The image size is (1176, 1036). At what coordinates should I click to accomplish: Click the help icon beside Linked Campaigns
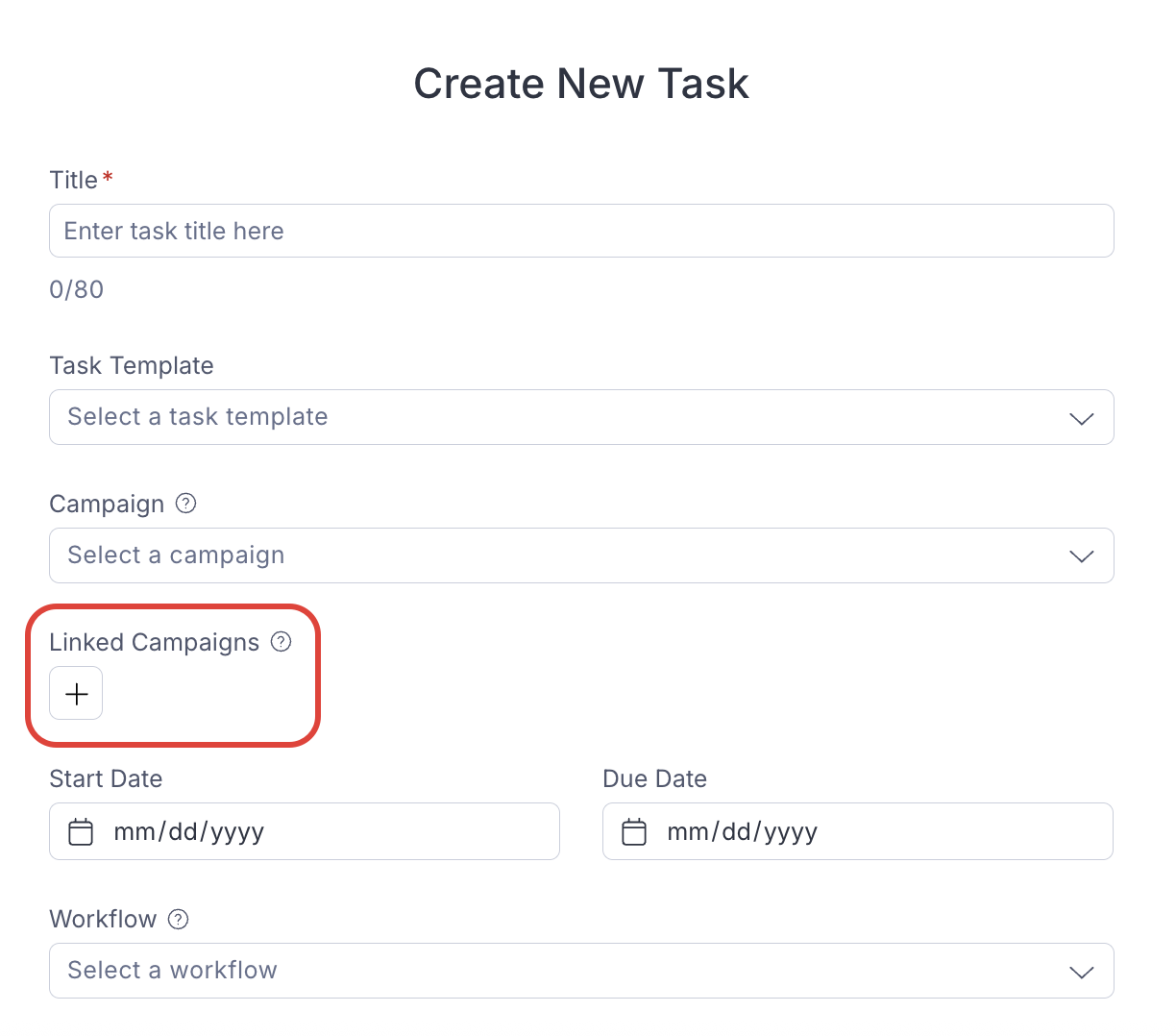pos(281,641)
